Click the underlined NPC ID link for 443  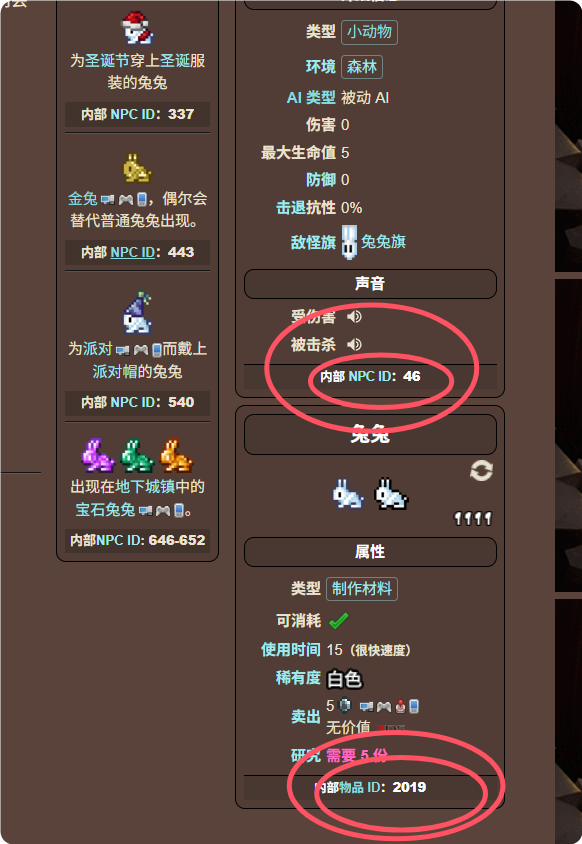pos(132,252)
